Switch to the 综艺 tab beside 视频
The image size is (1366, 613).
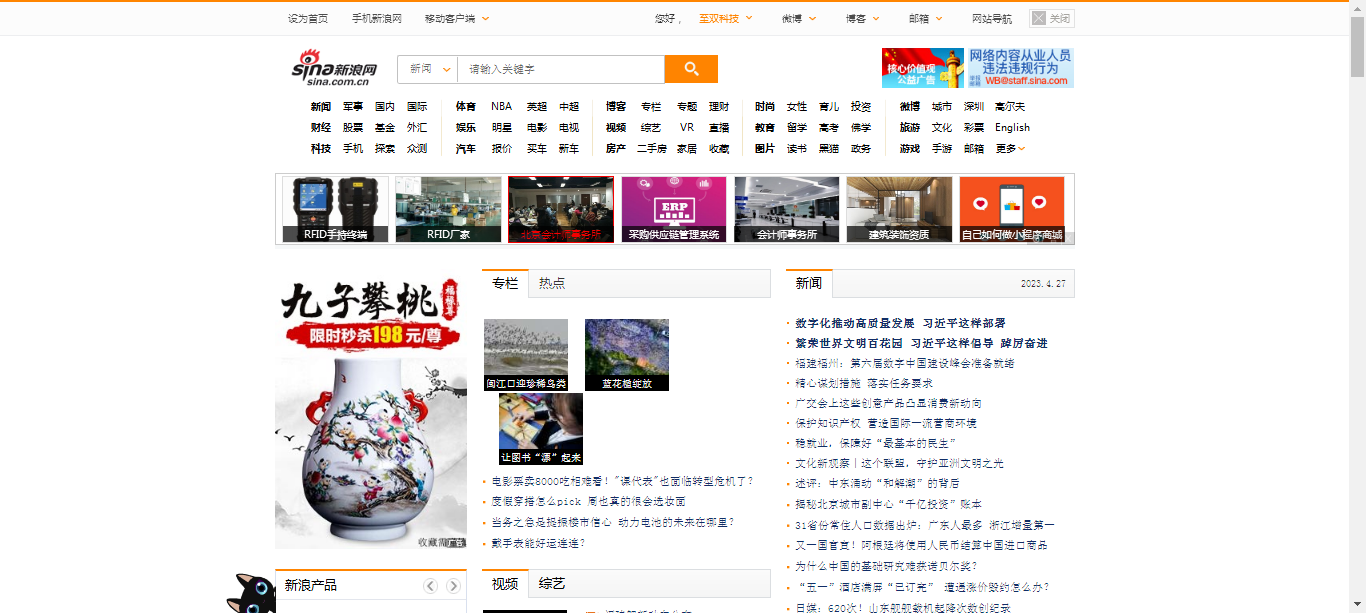[x=552, y=584]
